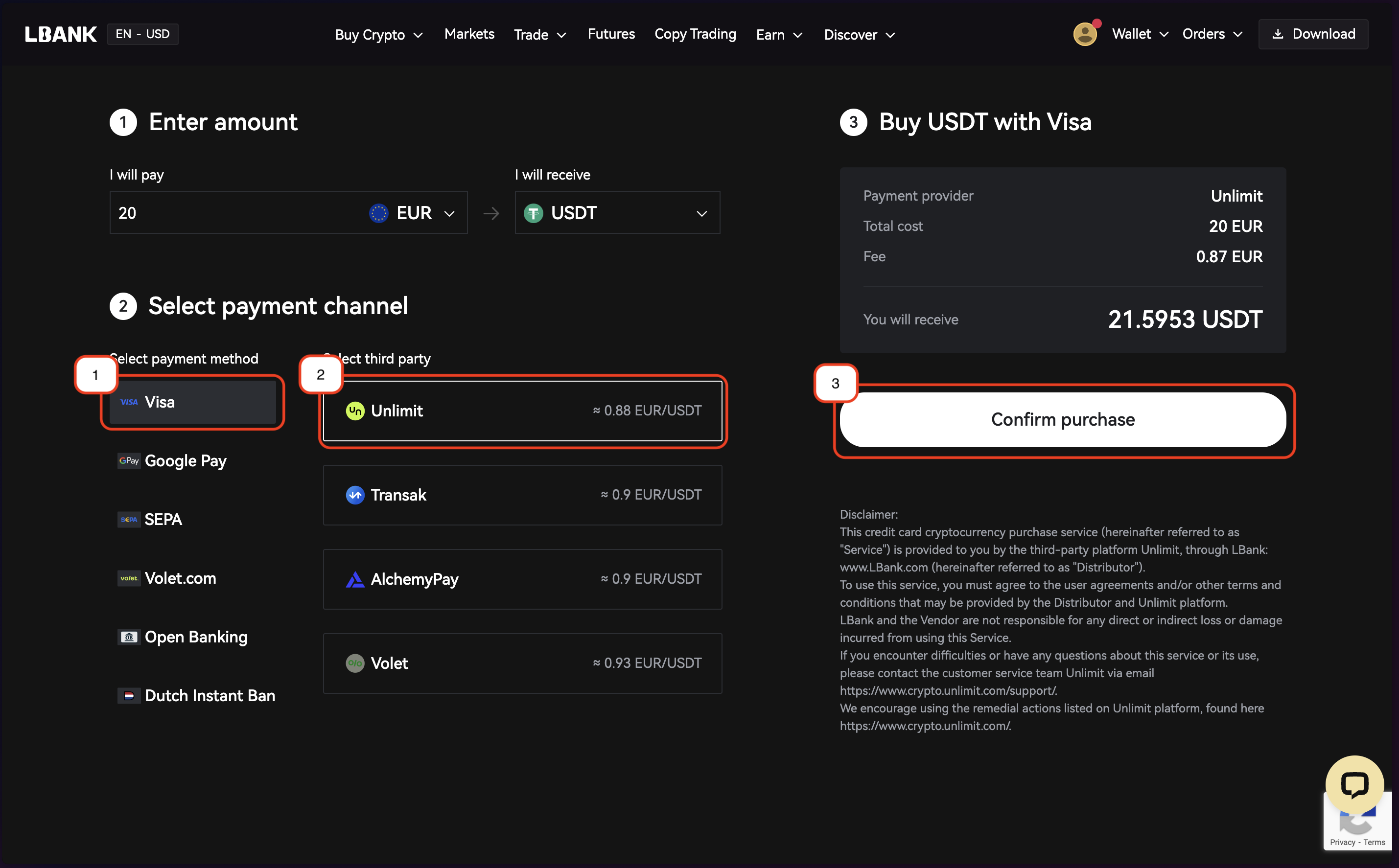
Task: Click the 0.87 EUR fee value
Action: coord(1229,256)
